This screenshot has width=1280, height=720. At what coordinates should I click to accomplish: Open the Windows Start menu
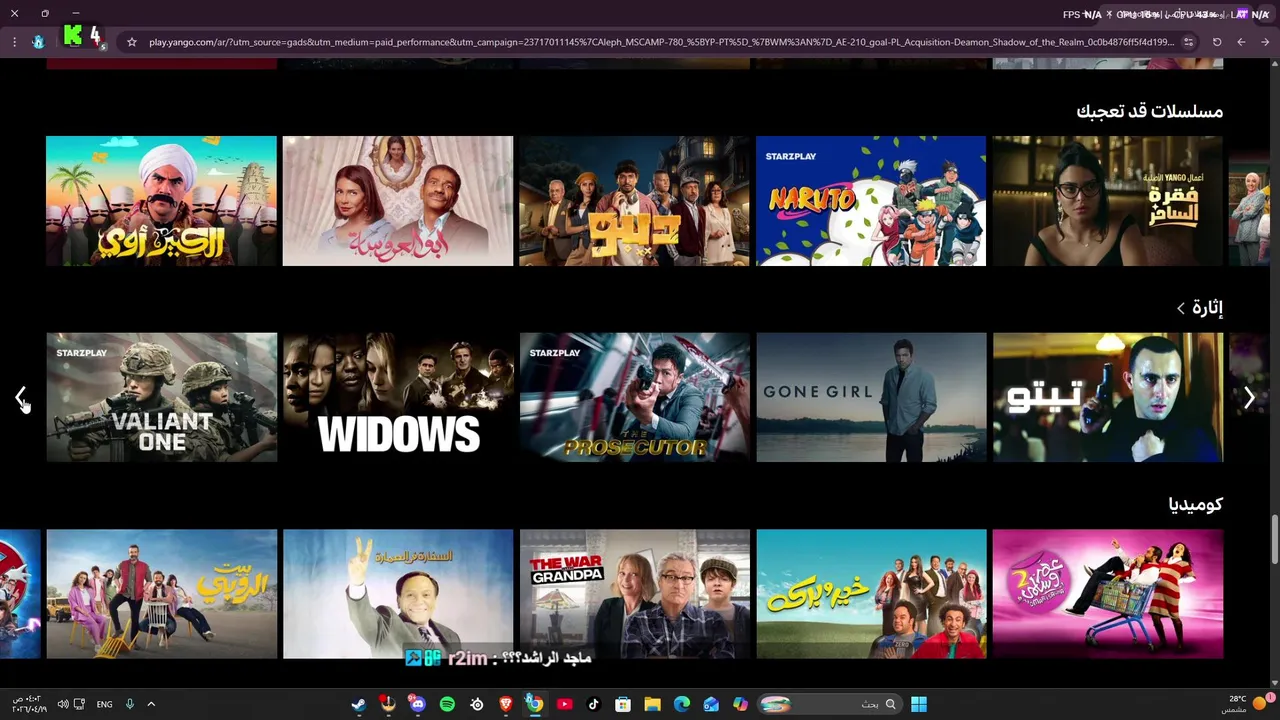919,704
